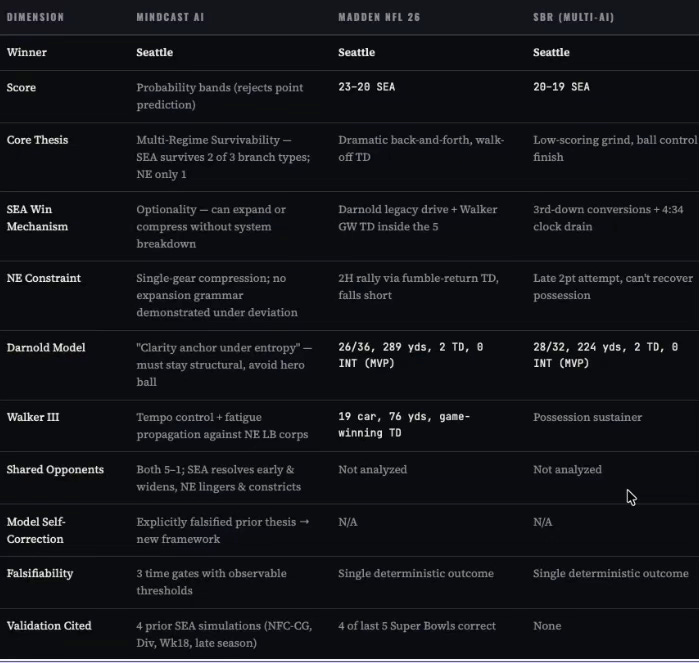This screenshot has width=699, height=663.
Task: Click N/A under SBR column
Action: tap(543, 522)
